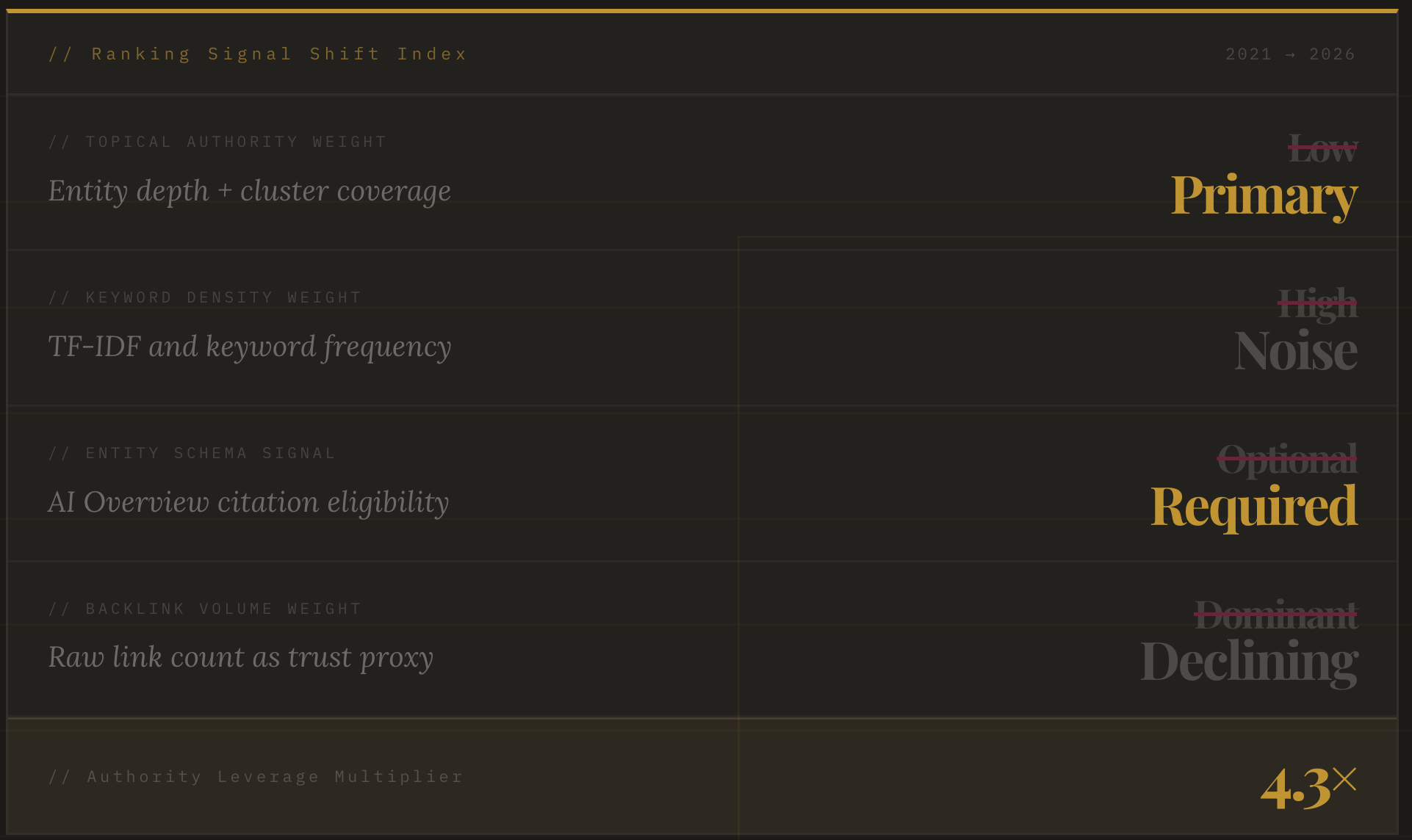This screenshot has width=1412, height=840.
Task: Select the gold Required value
Action: 1253,507
